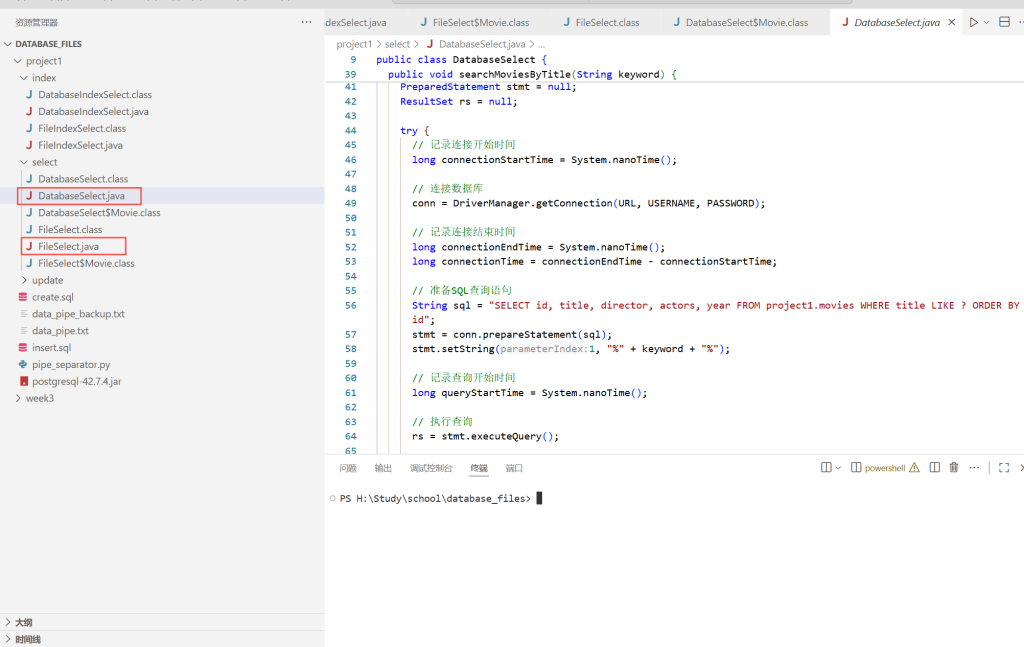
Task: Maximize the terminal panel size
Action: 1004,467
